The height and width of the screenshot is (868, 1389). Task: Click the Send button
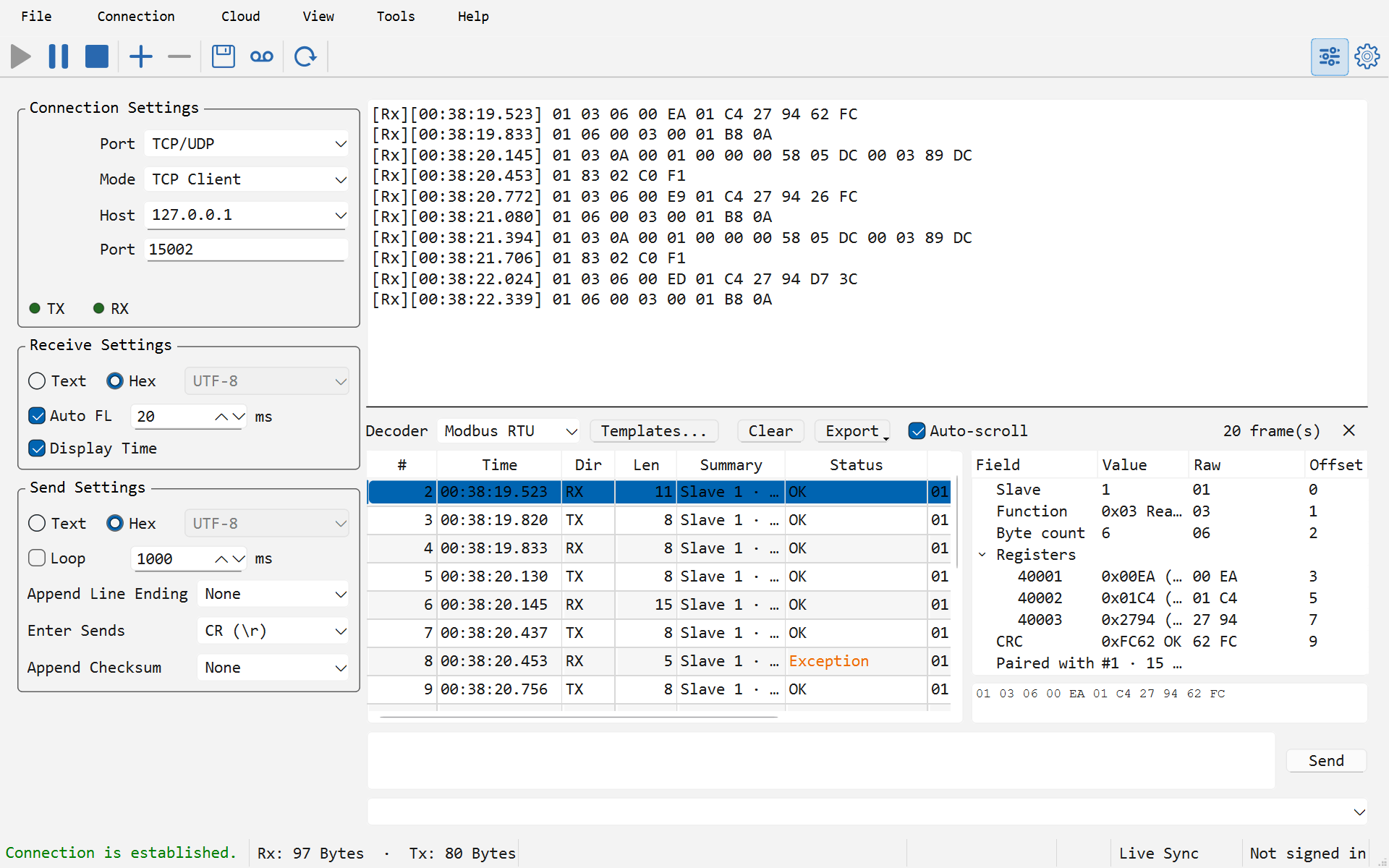click(x=1326, y=761)
